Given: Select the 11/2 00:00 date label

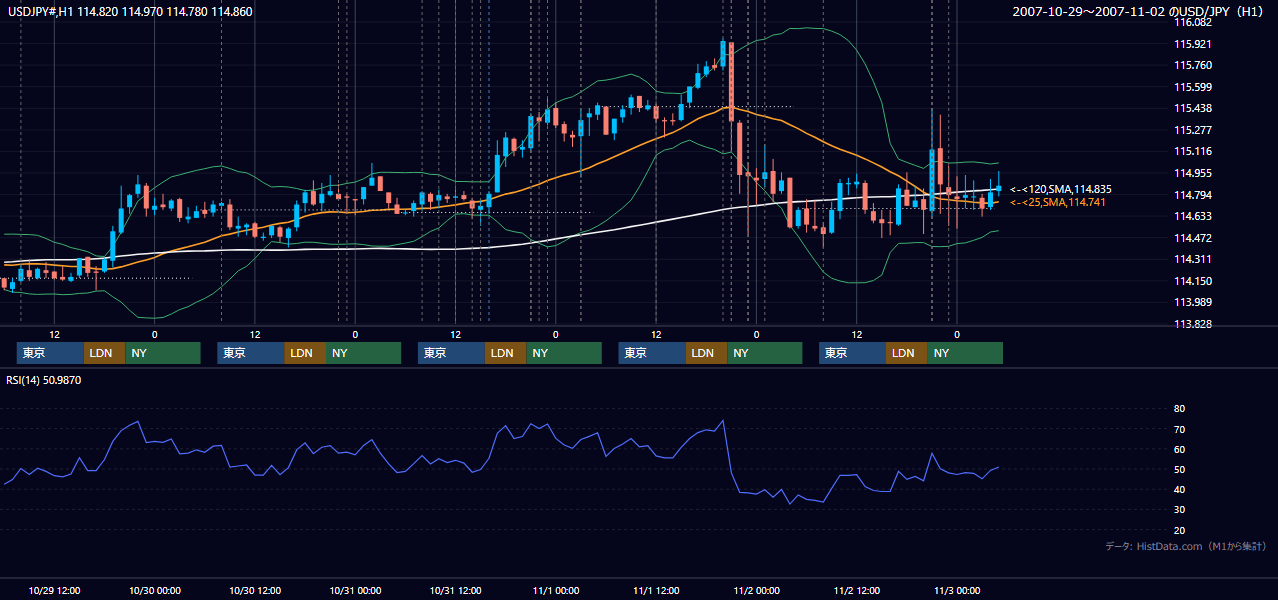Looking at the screenshot, I should 756,590.
